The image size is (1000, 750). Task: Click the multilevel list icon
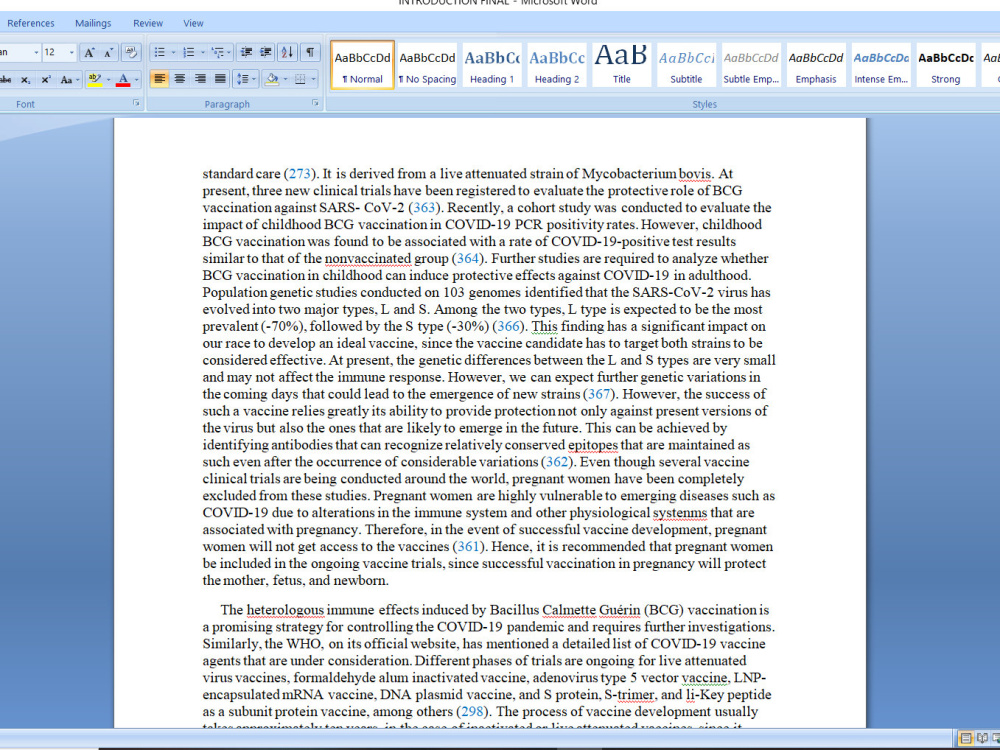217,52
